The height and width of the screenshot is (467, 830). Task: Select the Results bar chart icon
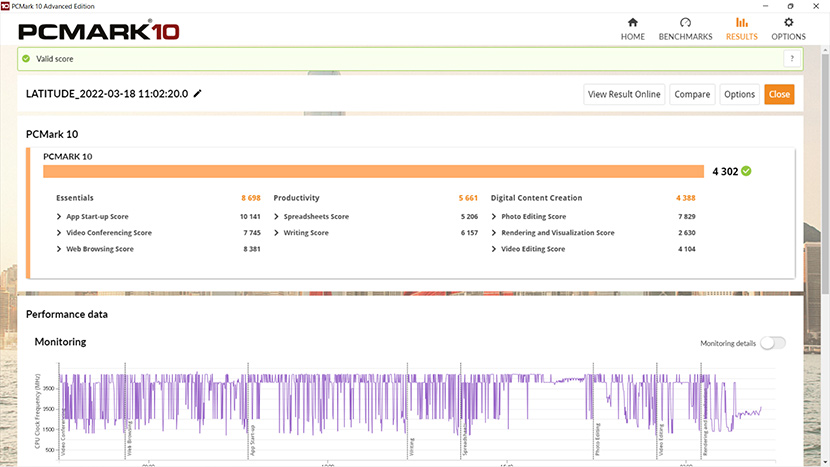pos(741,23)
